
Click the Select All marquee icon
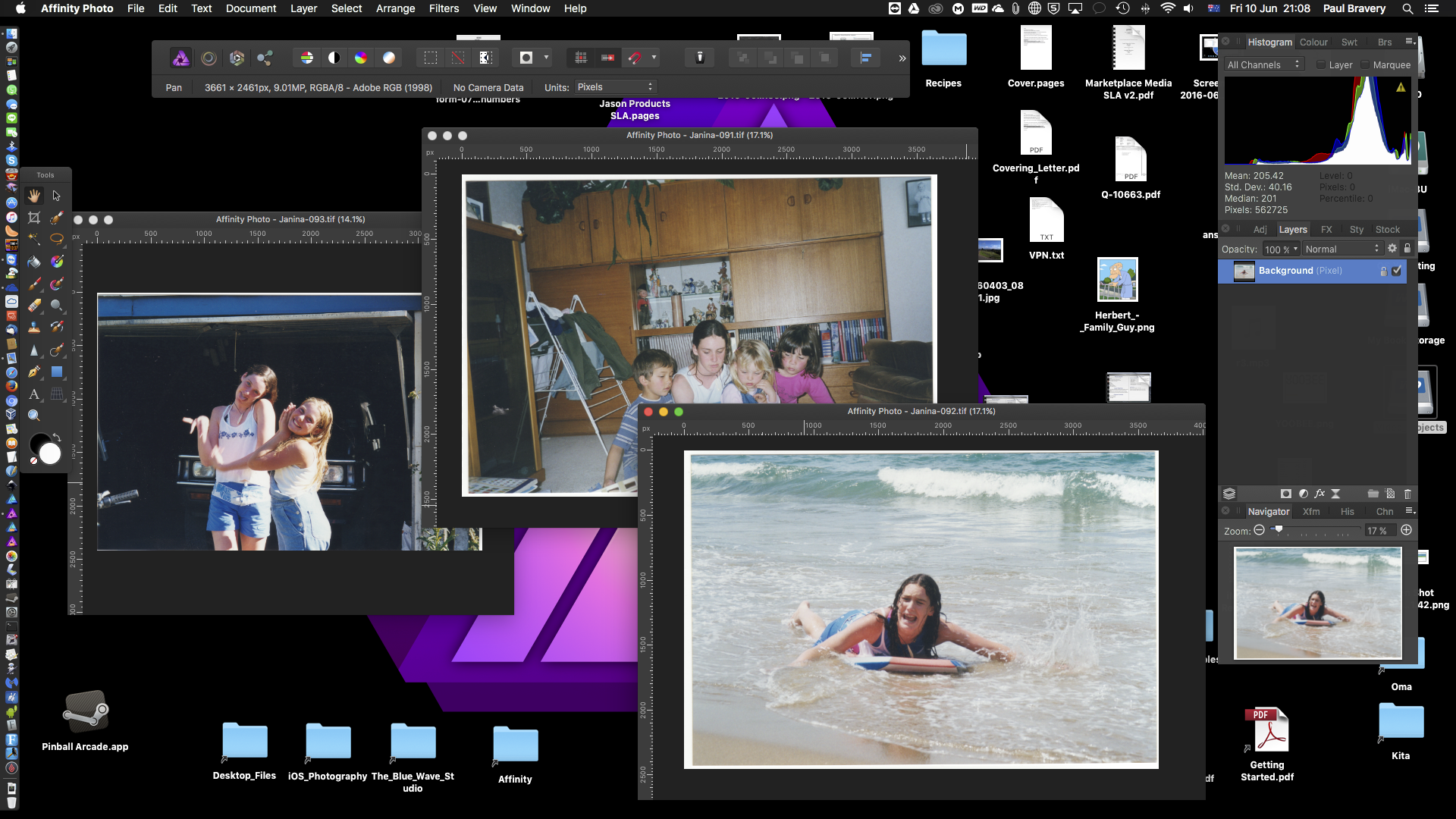coord(431,58)
